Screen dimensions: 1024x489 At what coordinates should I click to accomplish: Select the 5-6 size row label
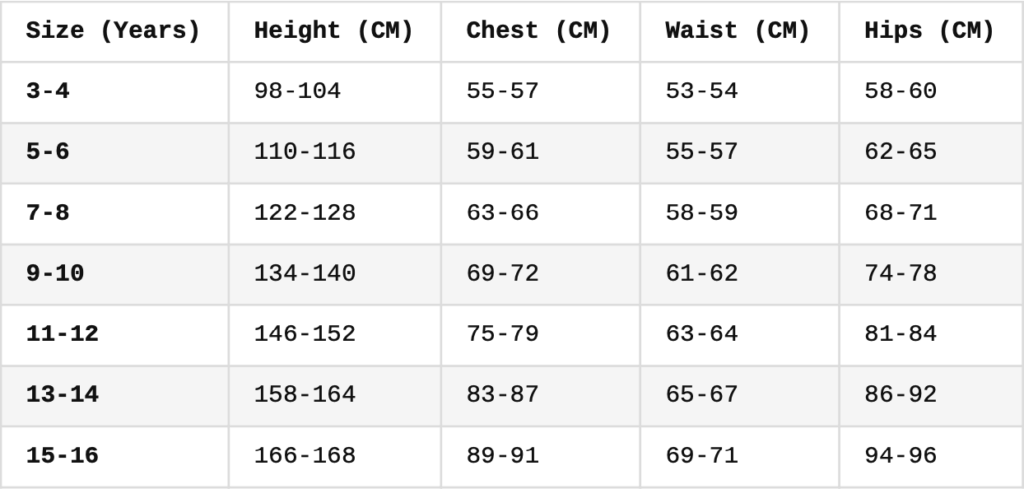point(48,152)
